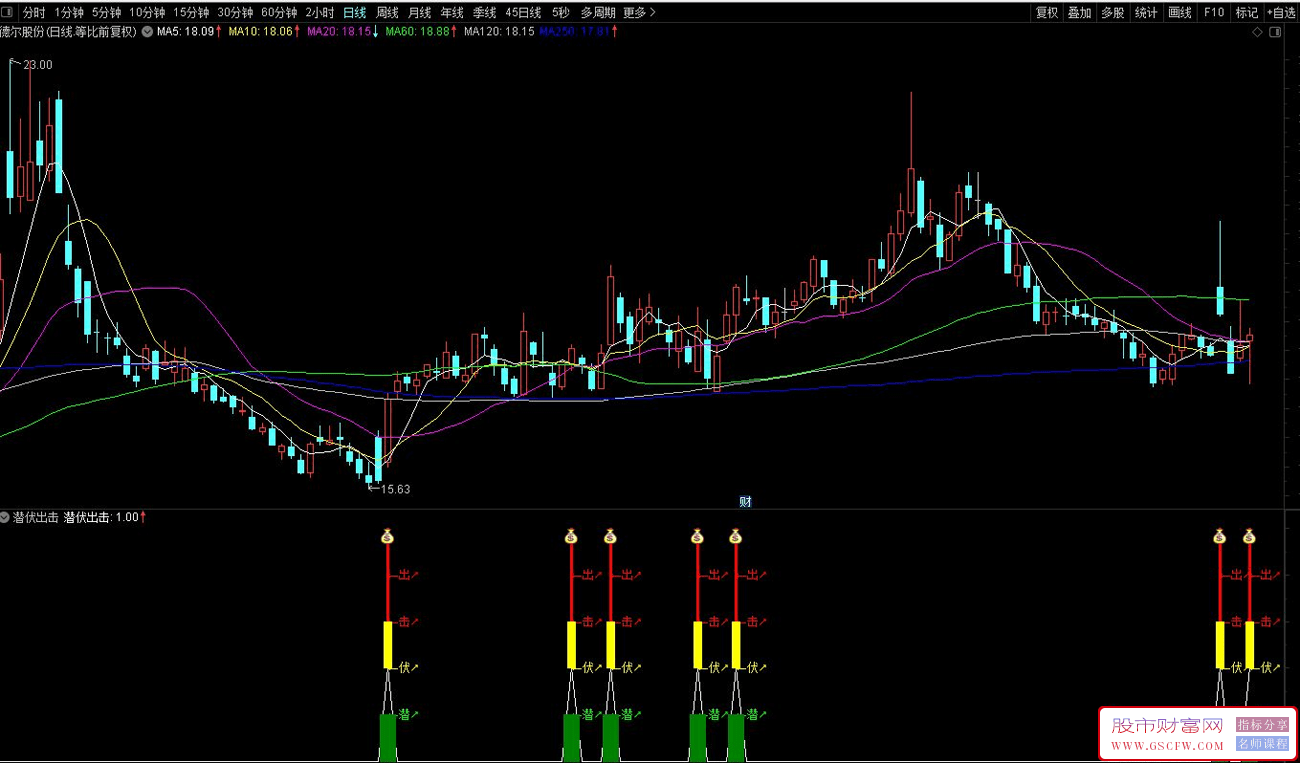This screenshot has height=763, width=1300.
Task: Select the 45日线 period
Action: click(523, 13)
